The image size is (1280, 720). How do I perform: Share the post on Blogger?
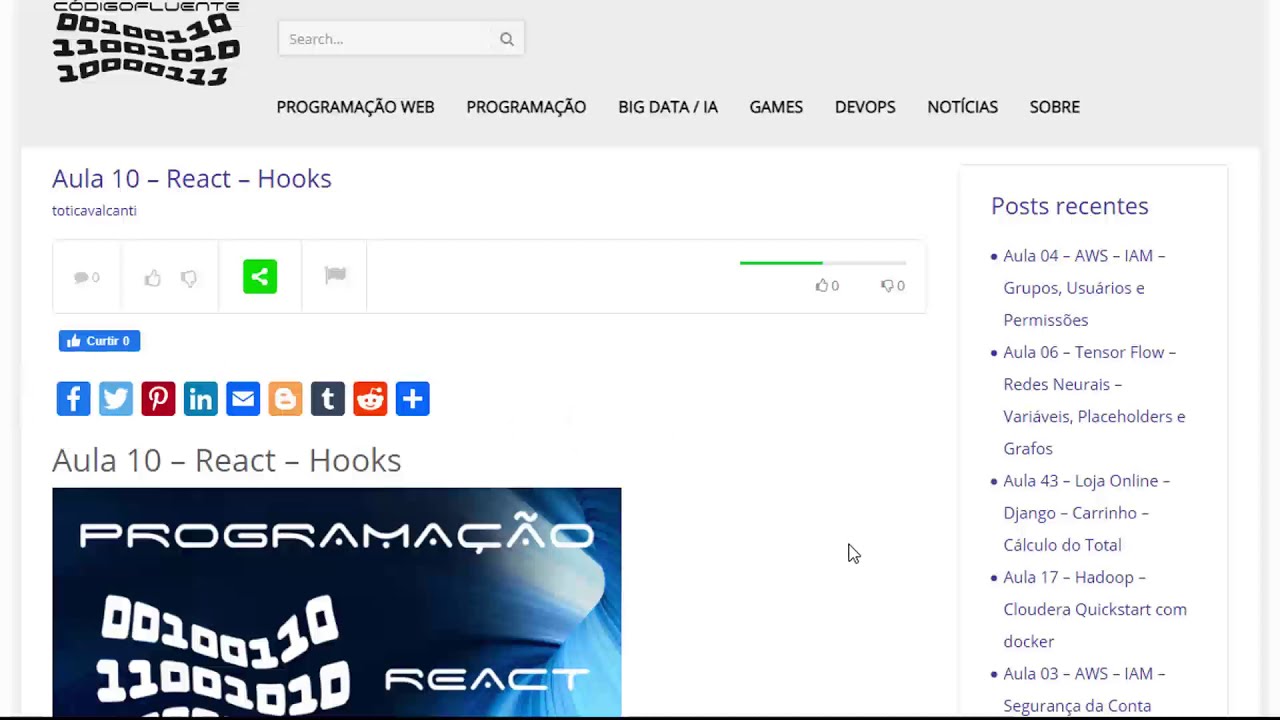285,399
